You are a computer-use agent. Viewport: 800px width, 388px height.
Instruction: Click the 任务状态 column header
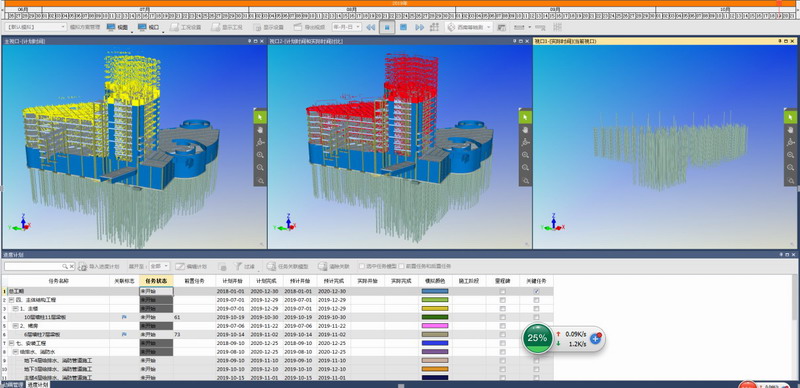(x=156, y=281)
